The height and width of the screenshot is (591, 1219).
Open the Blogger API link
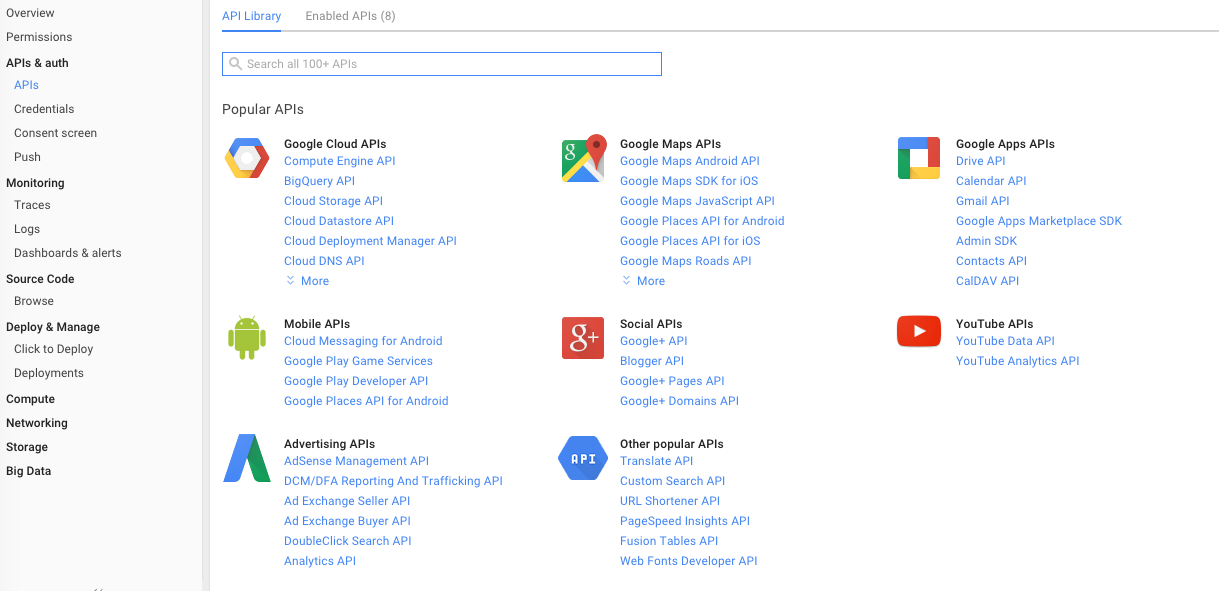tap(652, 361)
